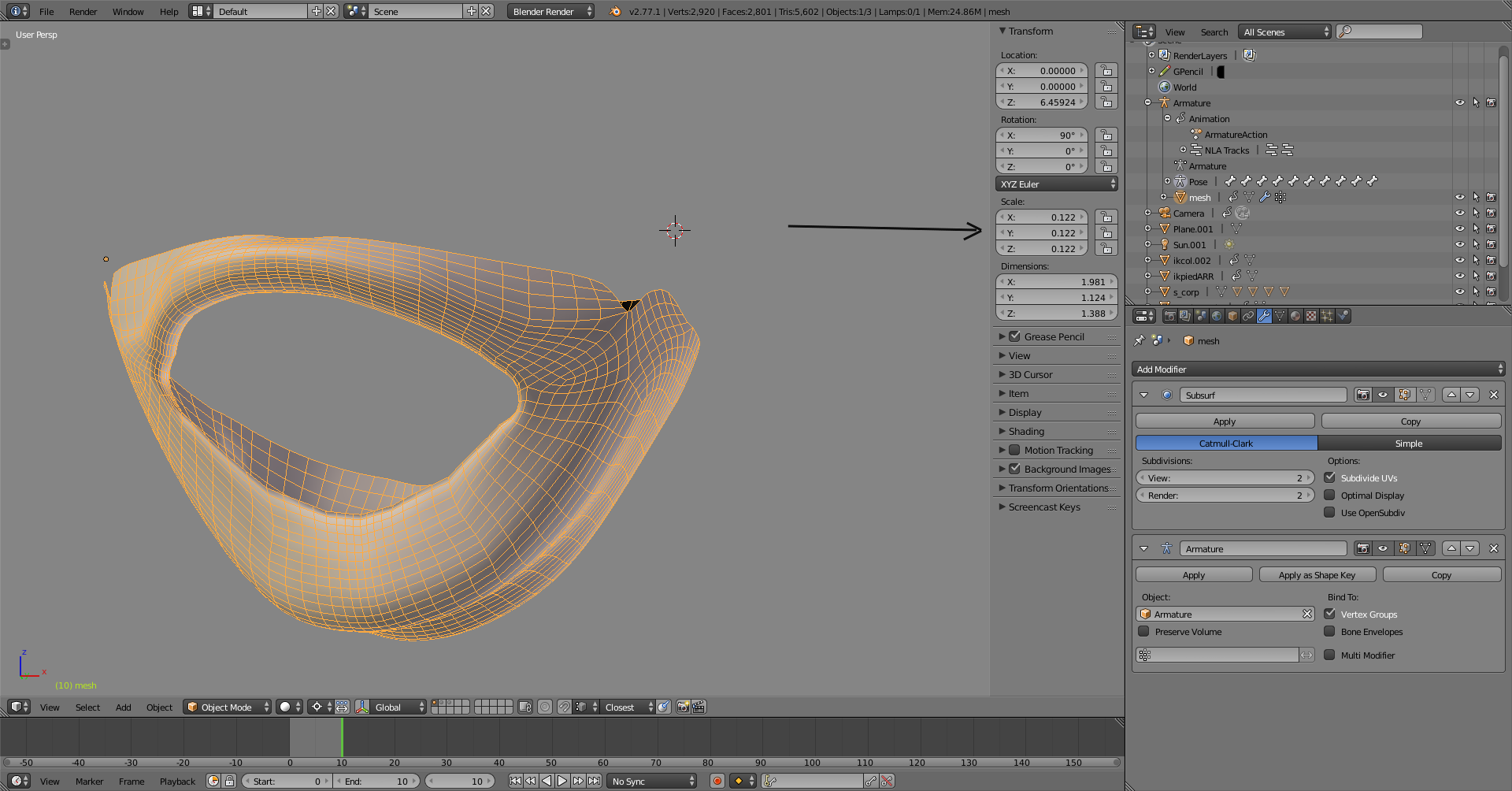Viewport: 1512px width, 791px height.
Task: Toggle automatic keyframe record button
Action: [717, 781]
